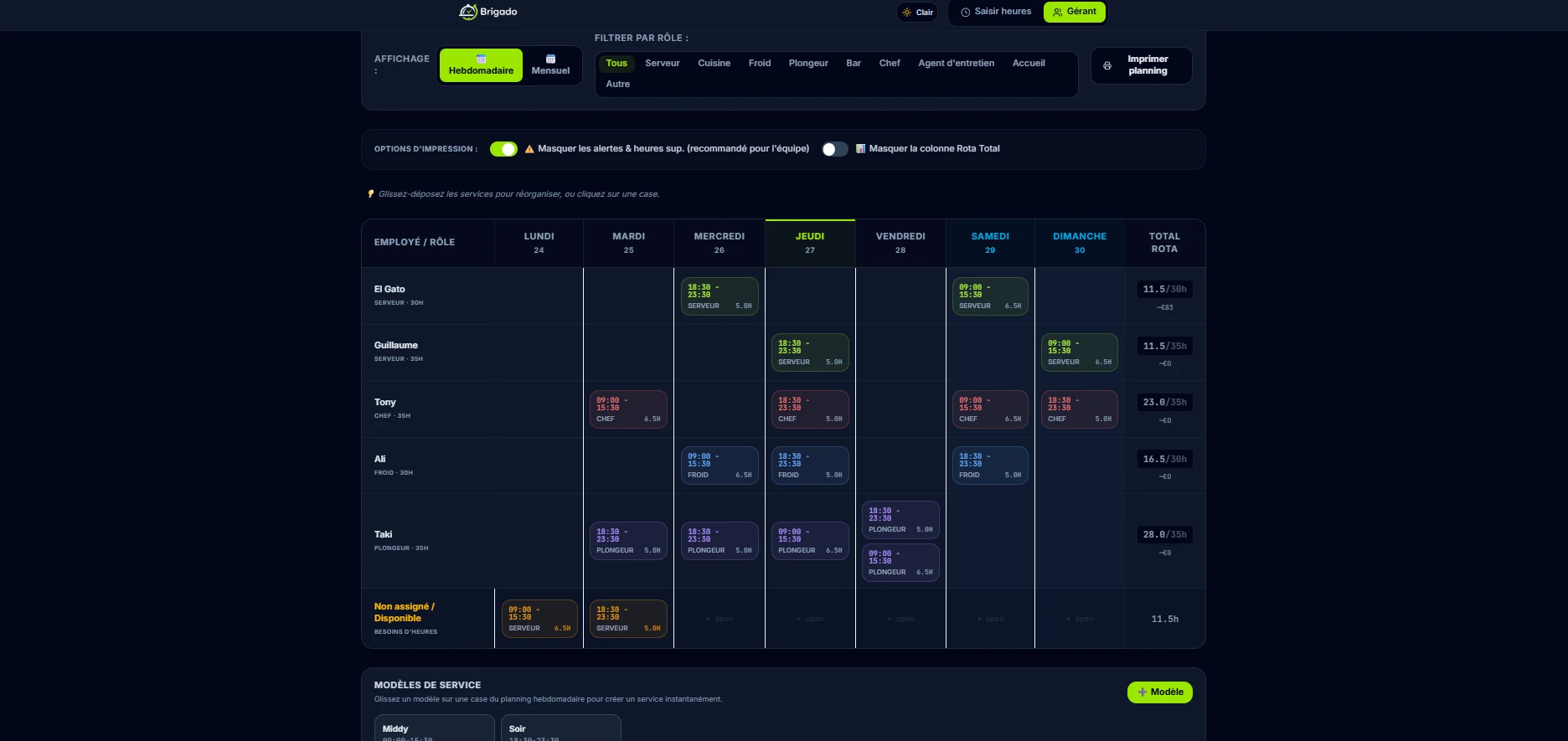Filter roles by Bar
1568x741 pixels.
point(854,64)
